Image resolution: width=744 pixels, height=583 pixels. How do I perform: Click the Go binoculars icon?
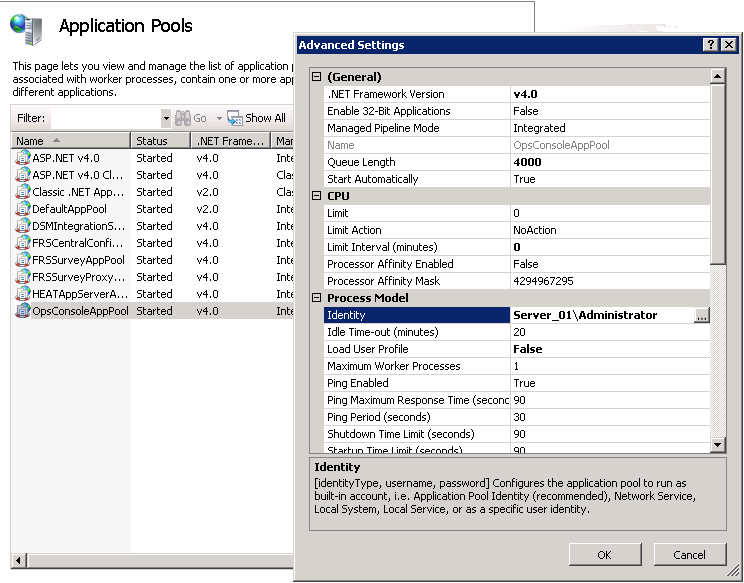[x=183, y=118]
